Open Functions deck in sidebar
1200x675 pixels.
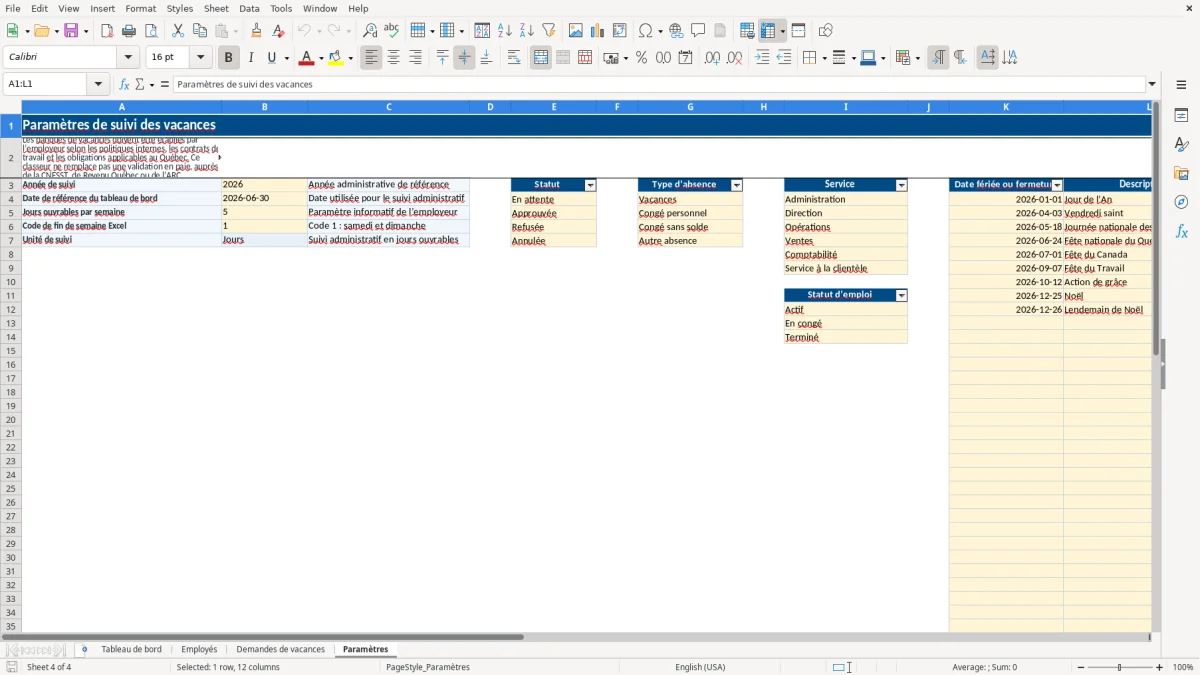(1181, 232)
